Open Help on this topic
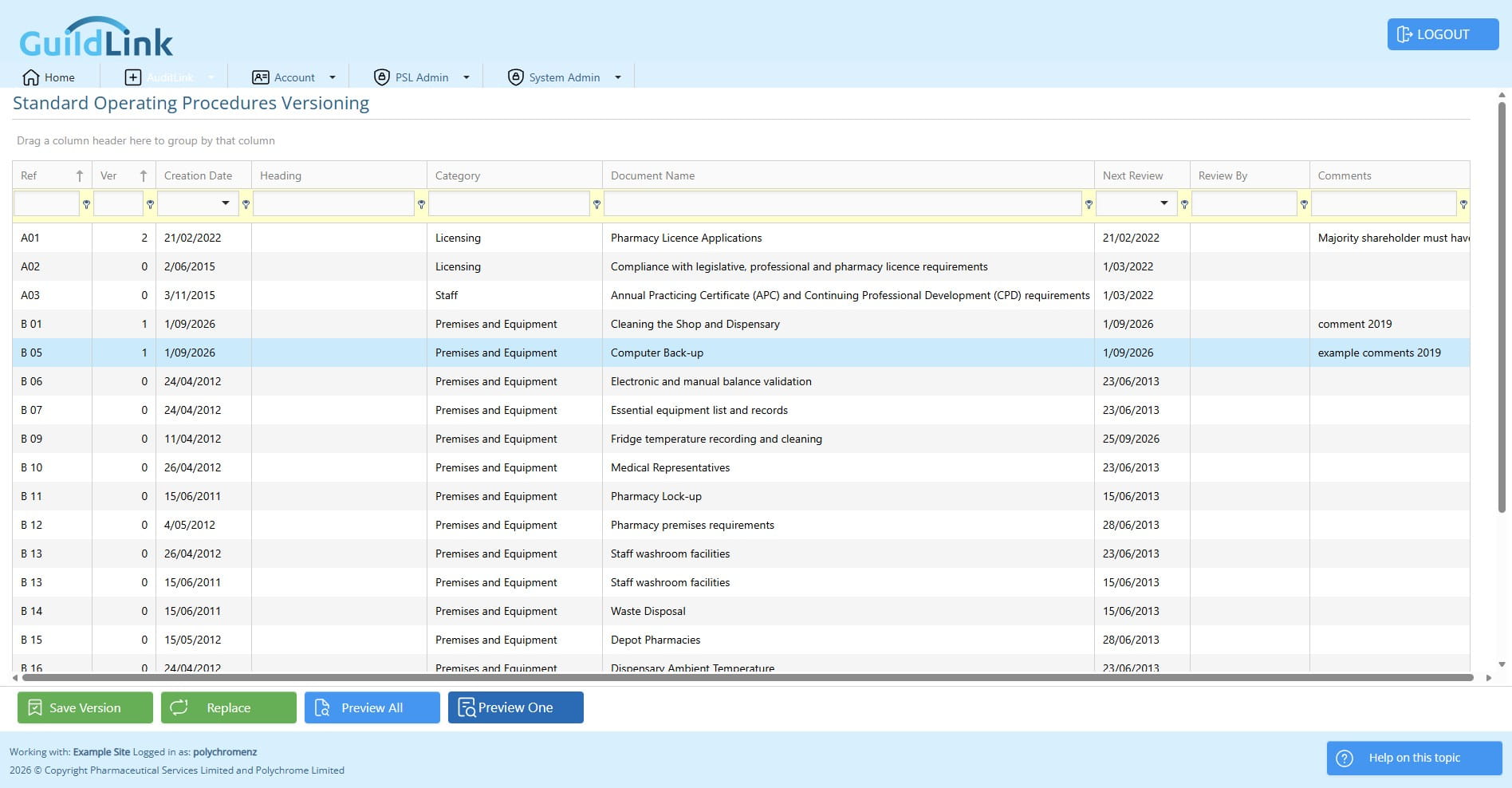 click(1414, 758)
